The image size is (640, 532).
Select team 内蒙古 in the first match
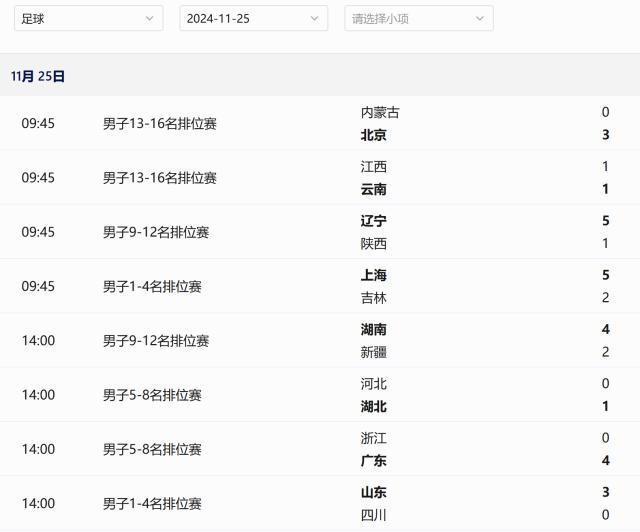coord(380,112)
